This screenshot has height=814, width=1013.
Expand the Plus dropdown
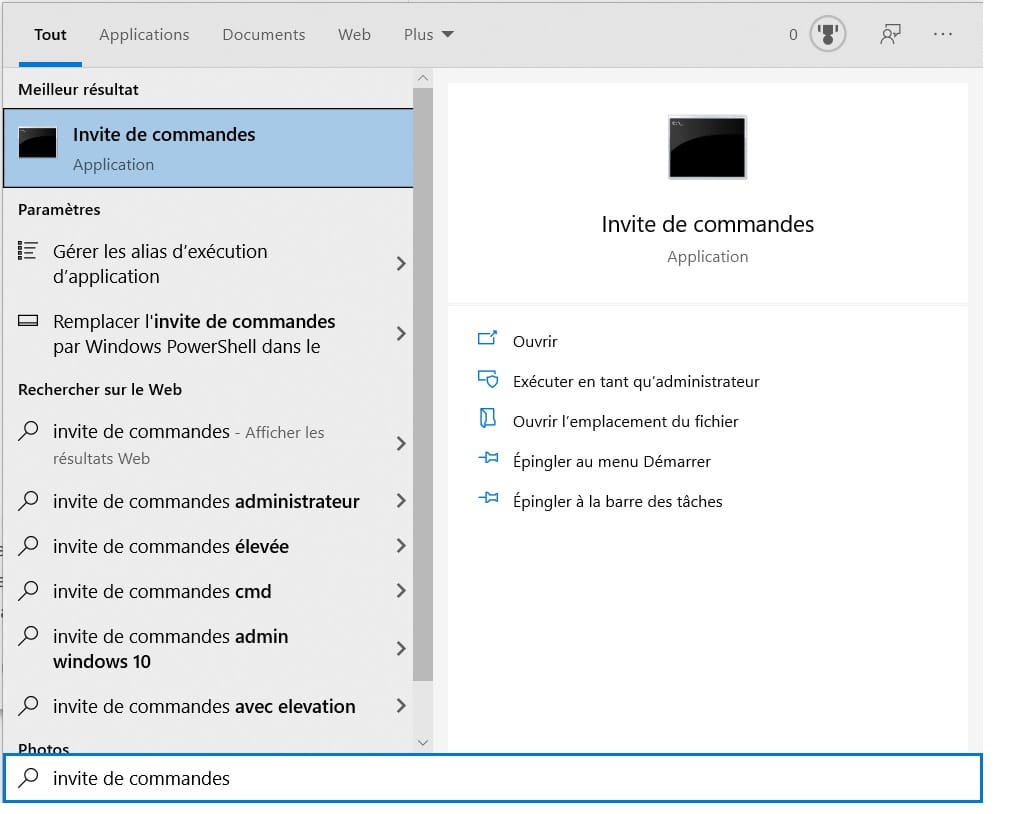[428, 35]
